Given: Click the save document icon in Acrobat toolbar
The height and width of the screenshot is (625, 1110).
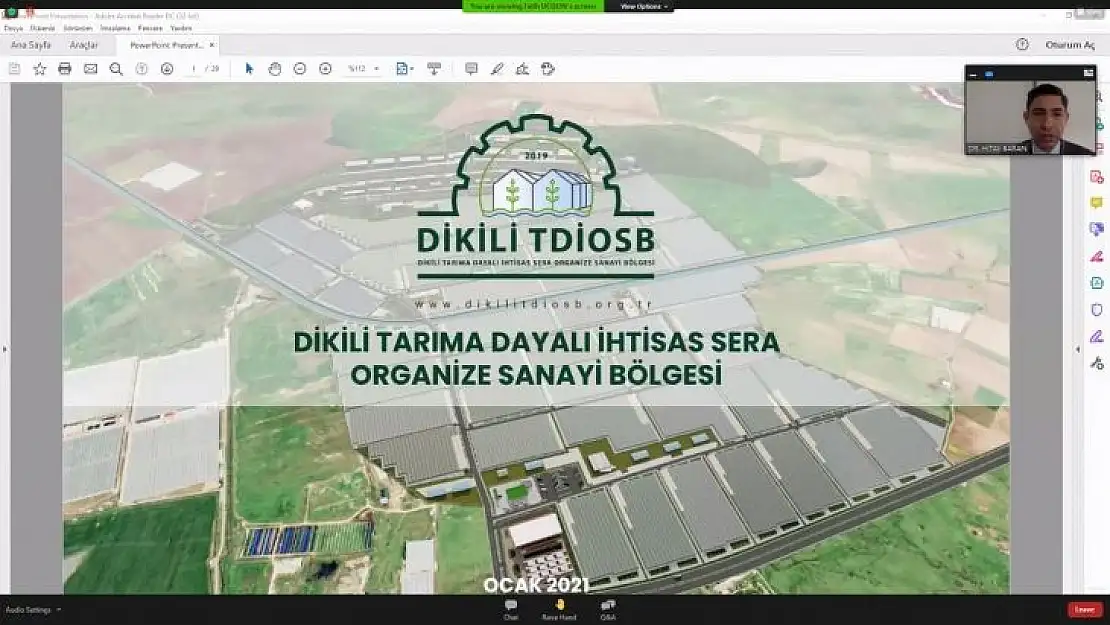Looking at the screenshot, I should tap(14, 69).
